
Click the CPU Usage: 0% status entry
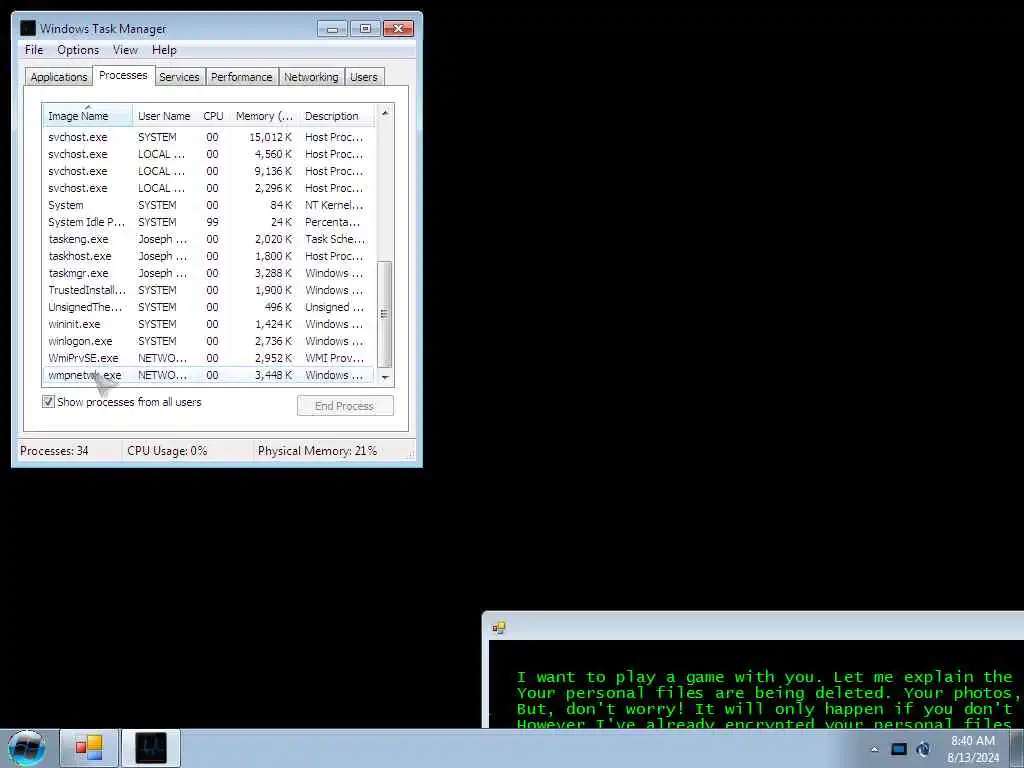coord(167,451)
